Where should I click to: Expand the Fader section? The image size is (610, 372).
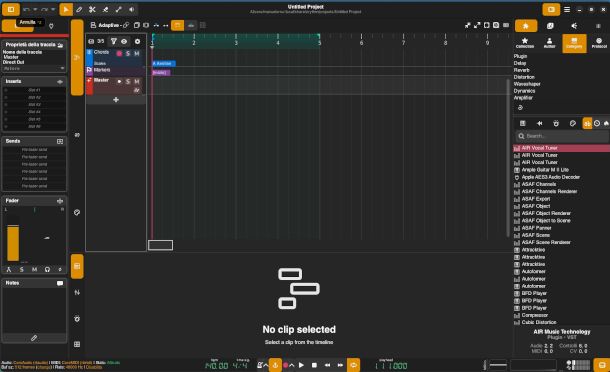pos(60,201)
